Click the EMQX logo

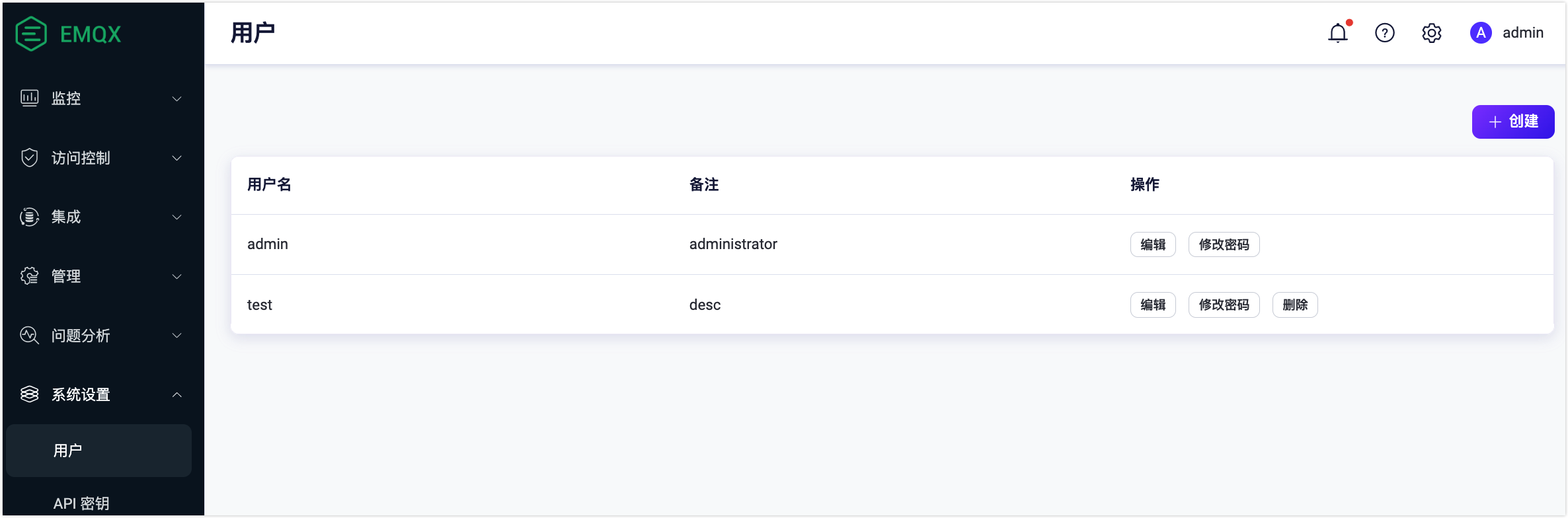pos(69,34)
